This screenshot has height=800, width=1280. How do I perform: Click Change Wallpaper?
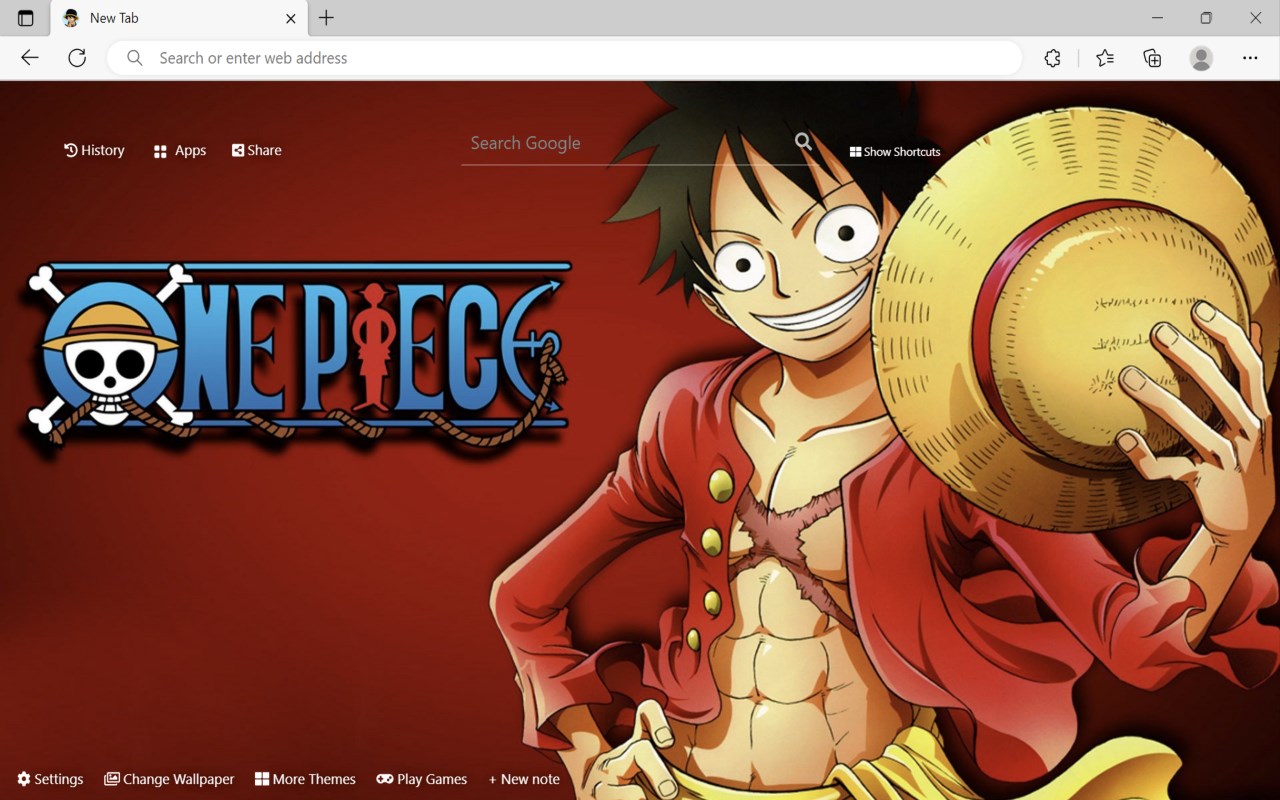point(169,779)
